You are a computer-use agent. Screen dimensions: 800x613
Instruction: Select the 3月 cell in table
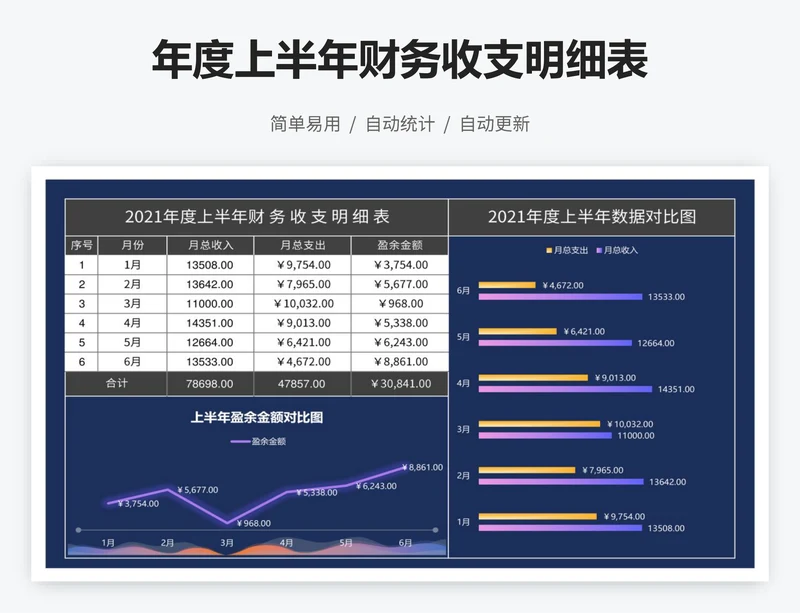point(132,304)
